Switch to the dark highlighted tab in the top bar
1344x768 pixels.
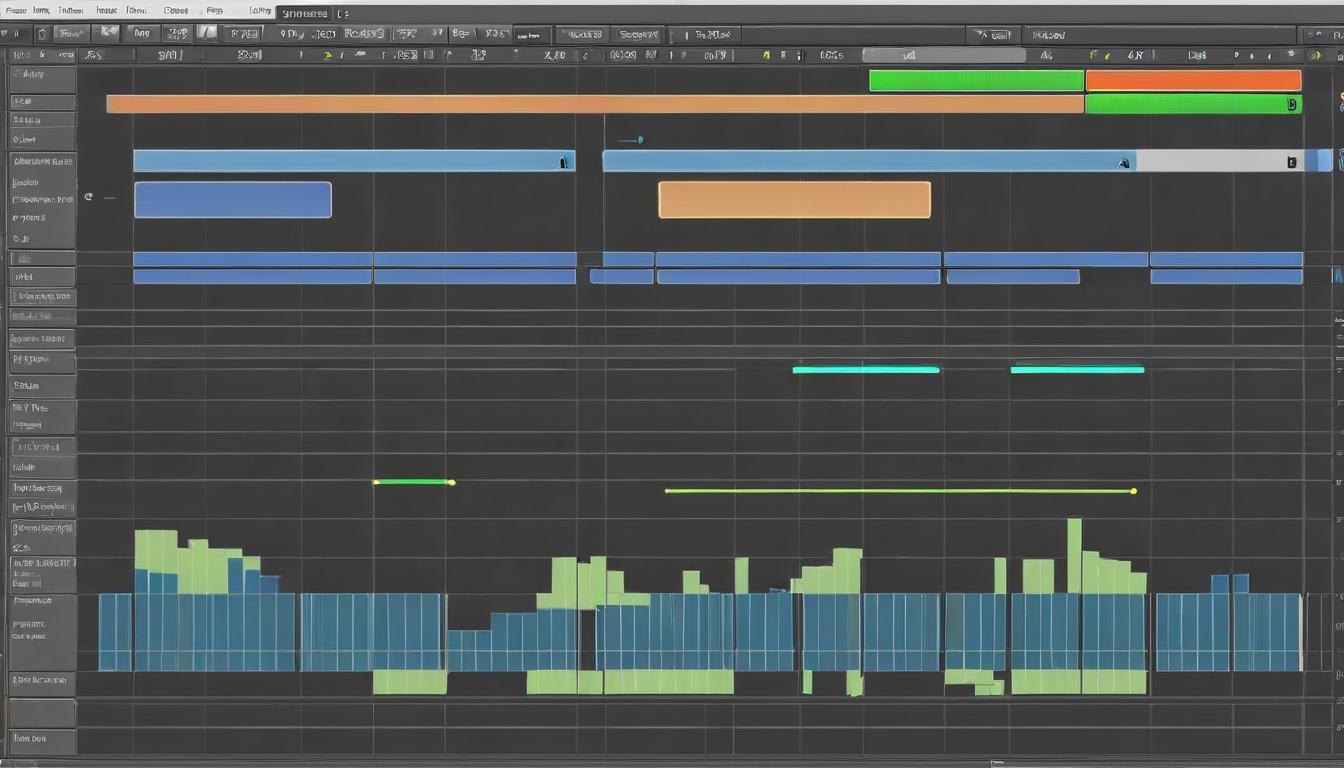tap(304, 13)
